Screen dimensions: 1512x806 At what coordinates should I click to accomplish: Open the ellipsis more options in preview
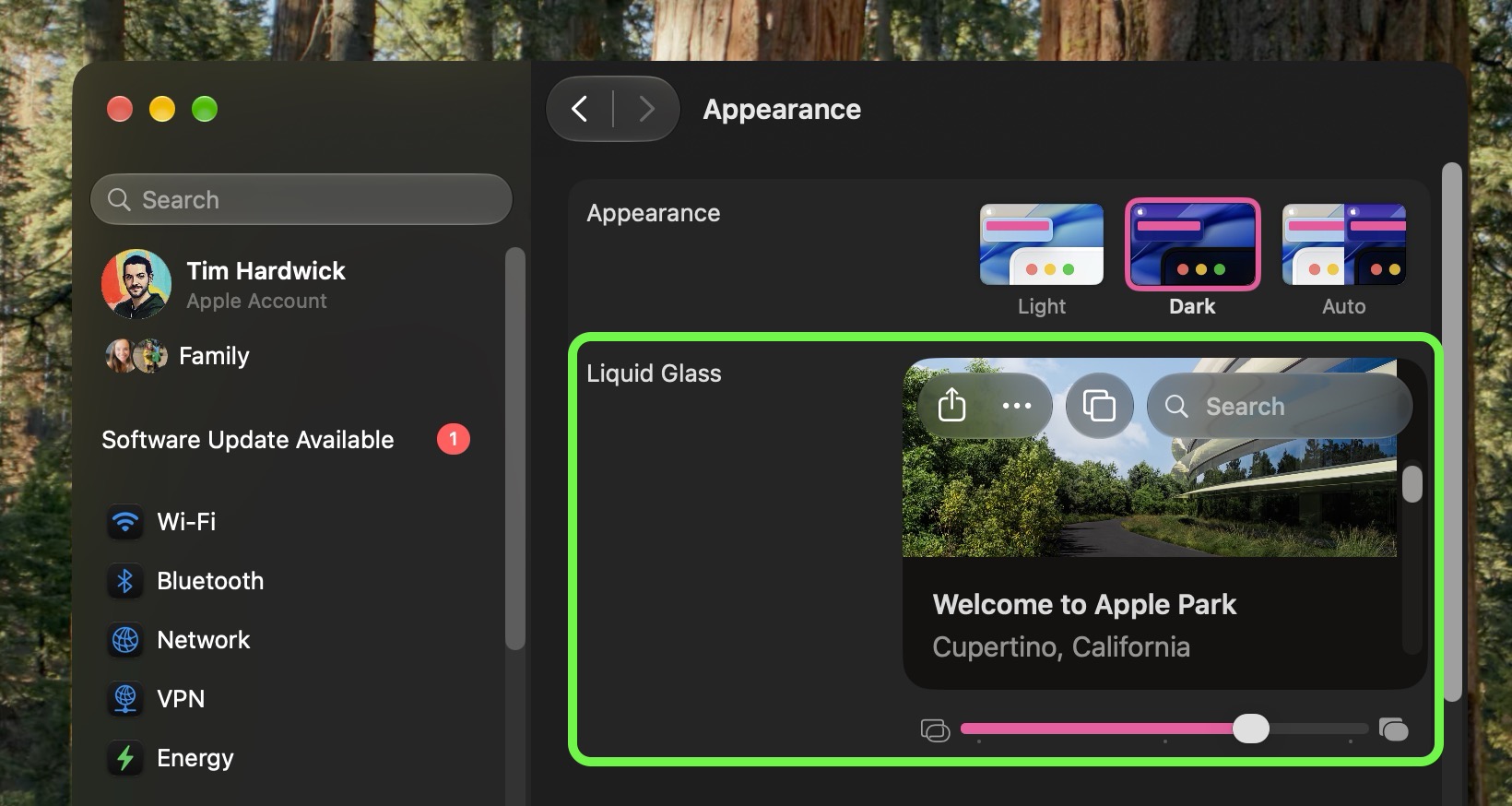[x=1016, y=406]
